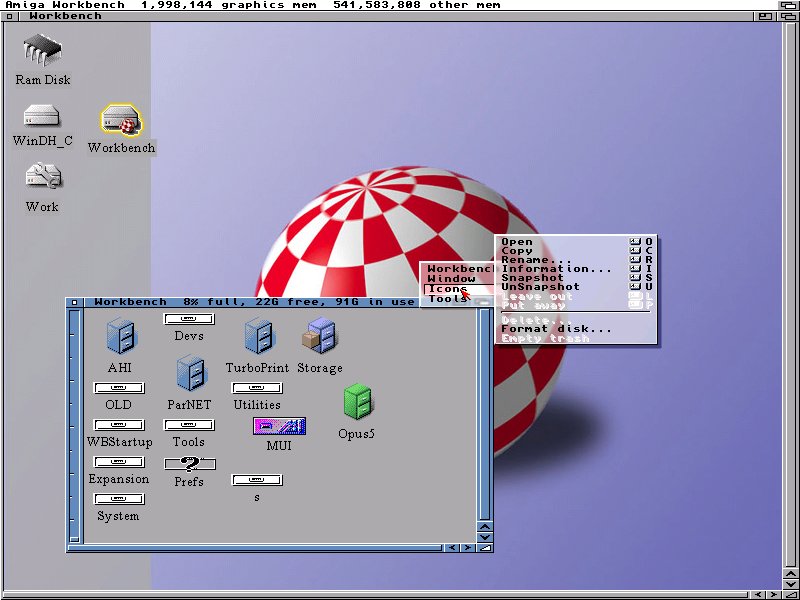Click scroll-left arrow of Workbench drawer window

[452, 547]
